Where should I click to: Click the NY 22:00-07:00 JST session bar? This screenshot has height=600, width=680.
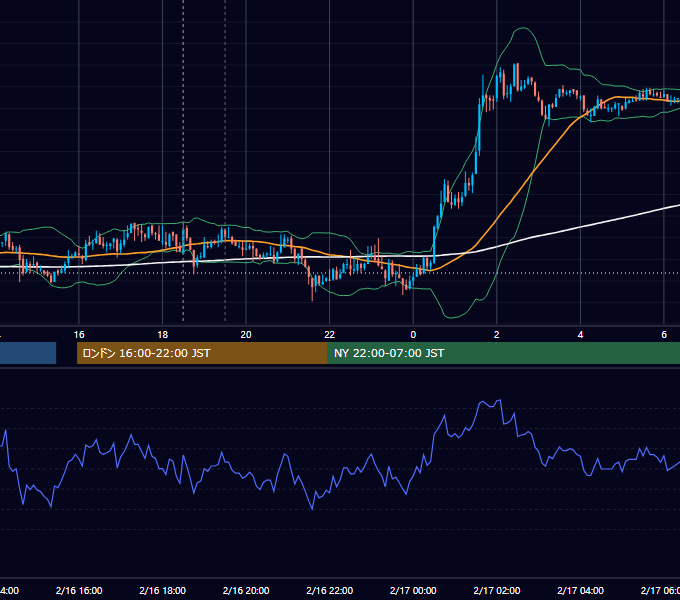[503, 353]
